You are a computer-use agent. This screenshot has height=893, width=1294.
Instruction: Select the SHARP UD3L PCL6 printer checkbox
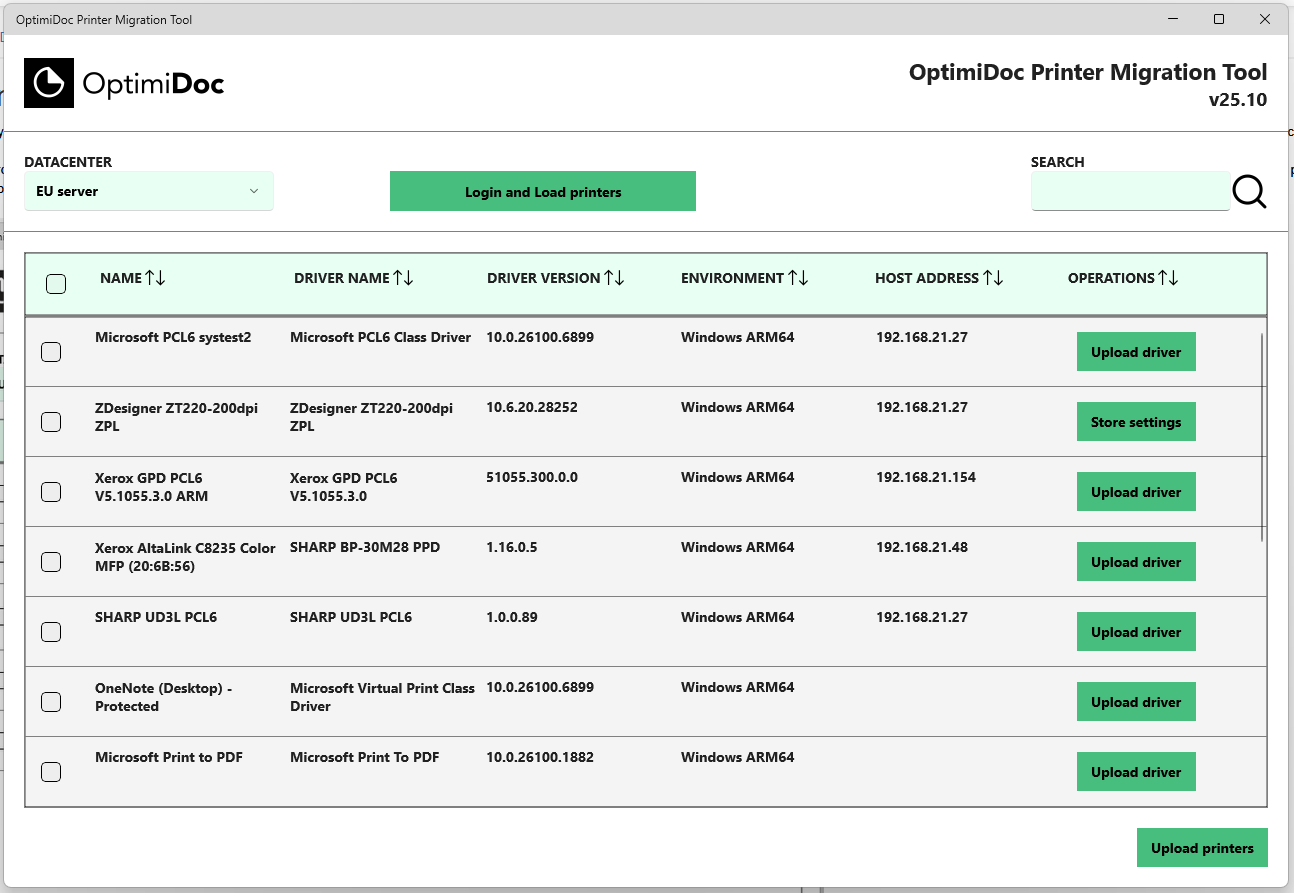pyautogui.click(x=51, y=632)
